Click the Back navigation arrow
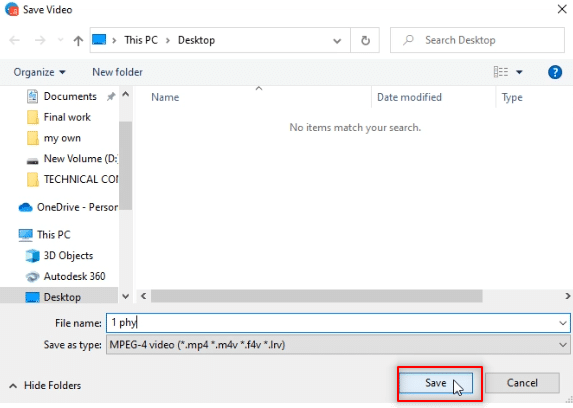The height and width of the screenshot is (408, 573). click(14, 40)
